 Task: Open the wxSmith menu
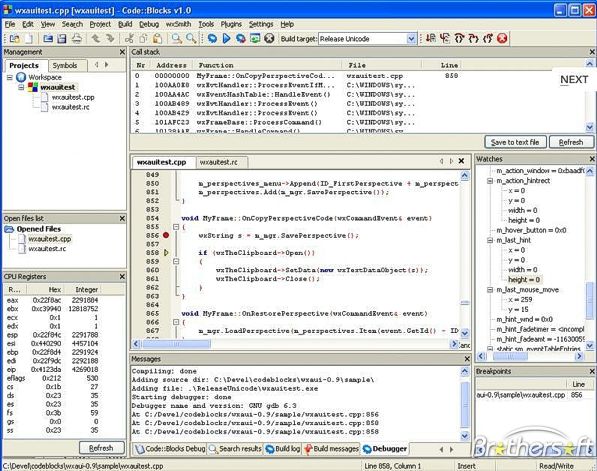click(x=178, y=24)
